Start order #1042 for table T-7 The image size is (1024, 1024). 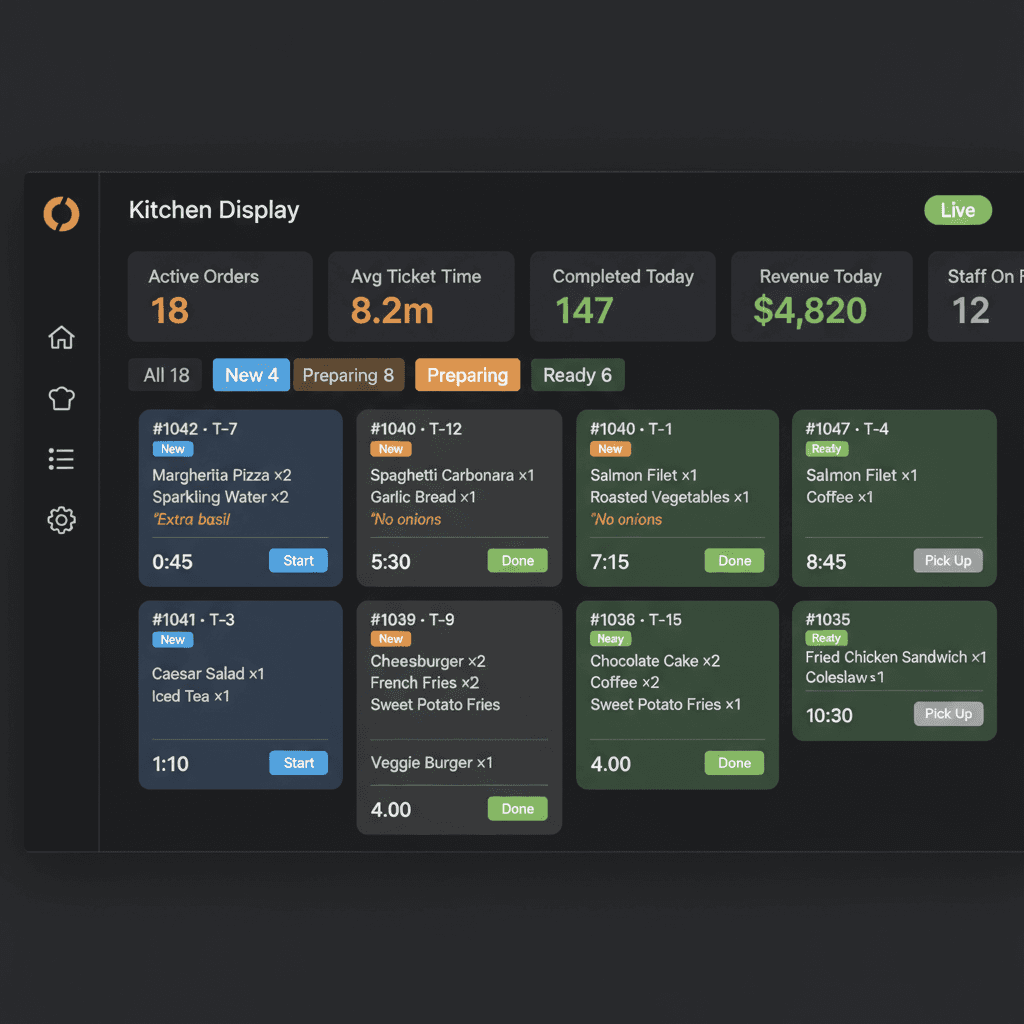pos(298,561)
